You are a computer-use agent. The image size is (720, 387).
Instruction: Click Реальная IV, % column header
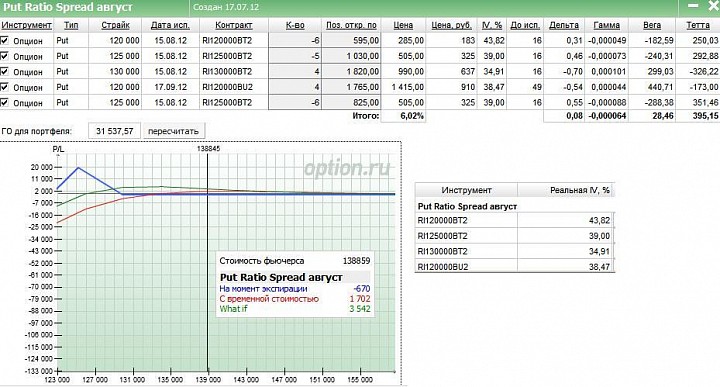[x=566, y=190]
